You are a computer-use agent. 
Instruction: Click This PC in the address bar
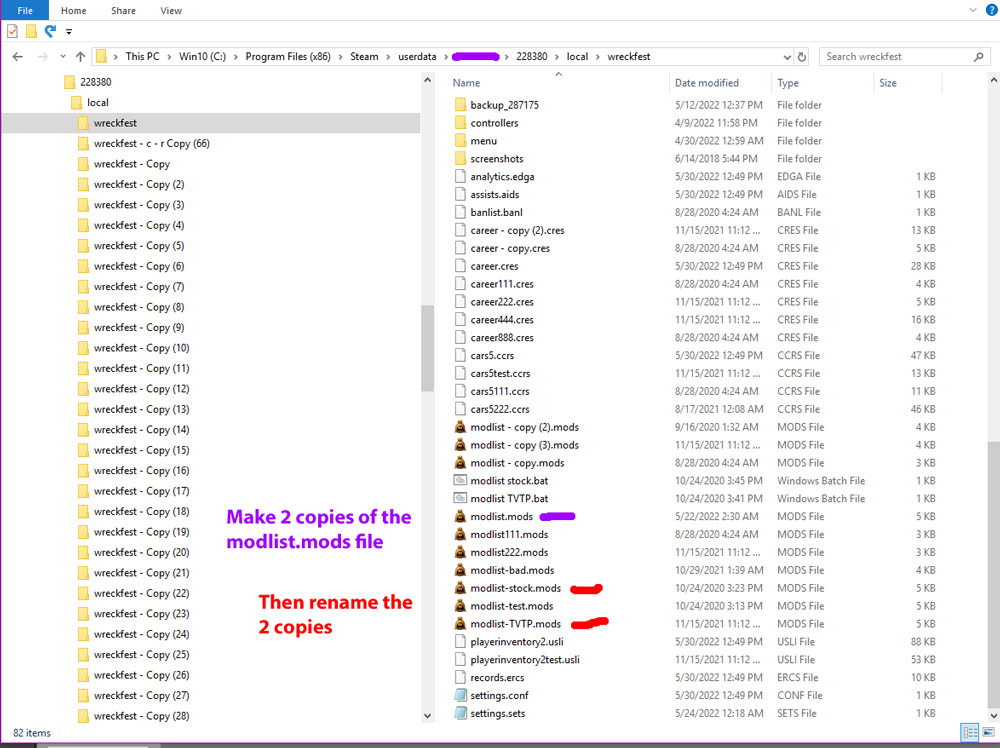142,57
